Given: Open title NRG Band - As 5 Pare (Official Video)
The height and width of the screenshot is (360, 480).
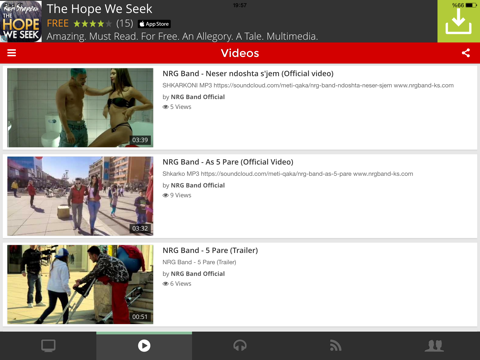Looking at the screenshot, I should point(228,162).
